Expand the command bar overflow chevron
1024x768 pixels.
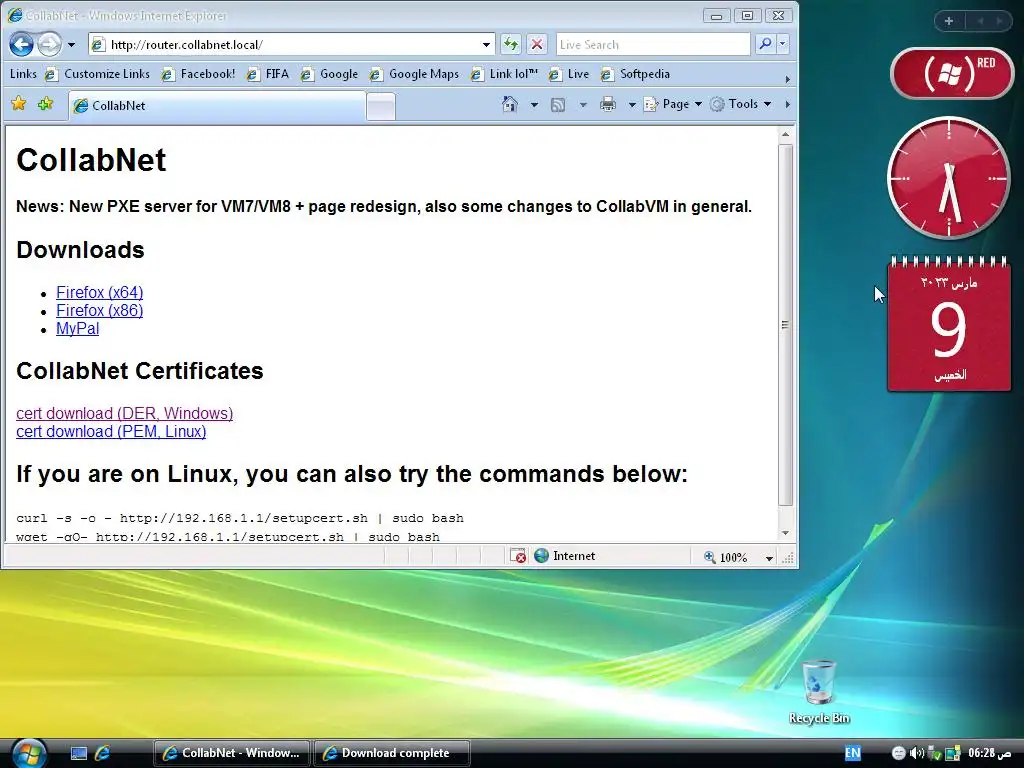(x=788, y=104)
